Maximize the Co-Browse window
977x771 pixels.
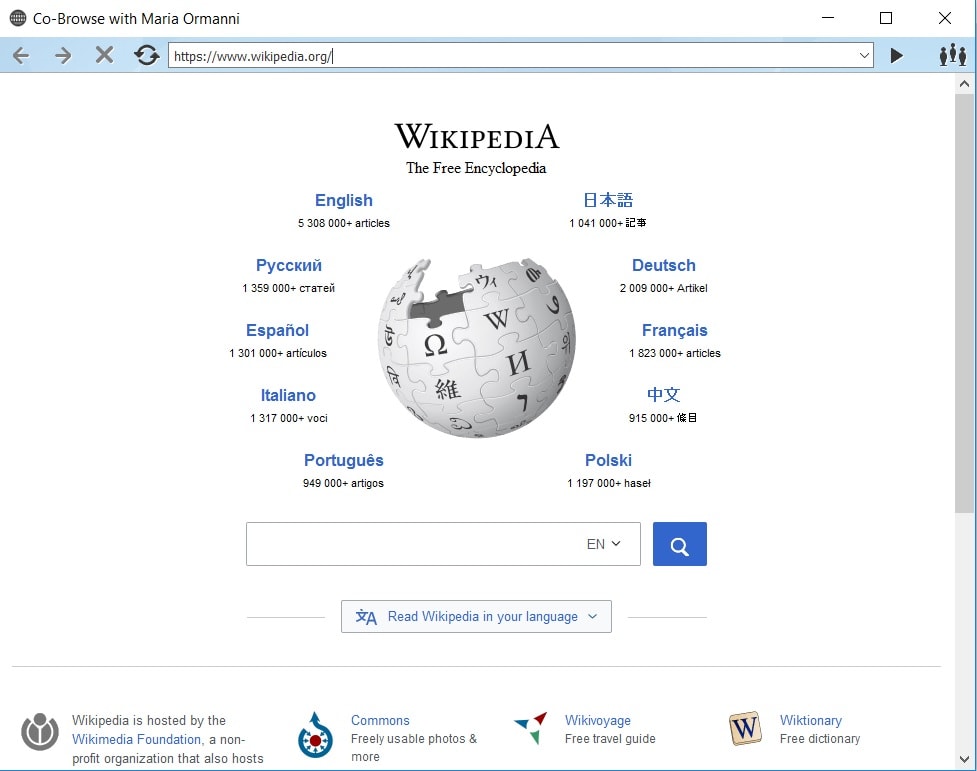tap(885, 18)
